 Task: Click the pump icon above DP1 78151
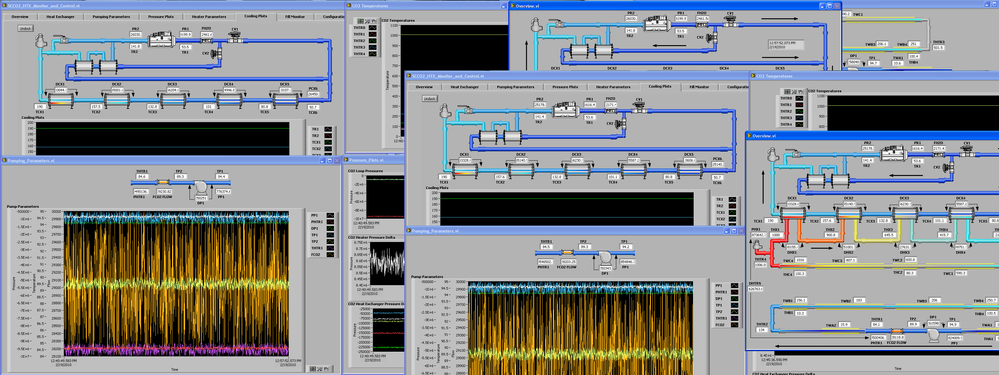click(201, 188)
